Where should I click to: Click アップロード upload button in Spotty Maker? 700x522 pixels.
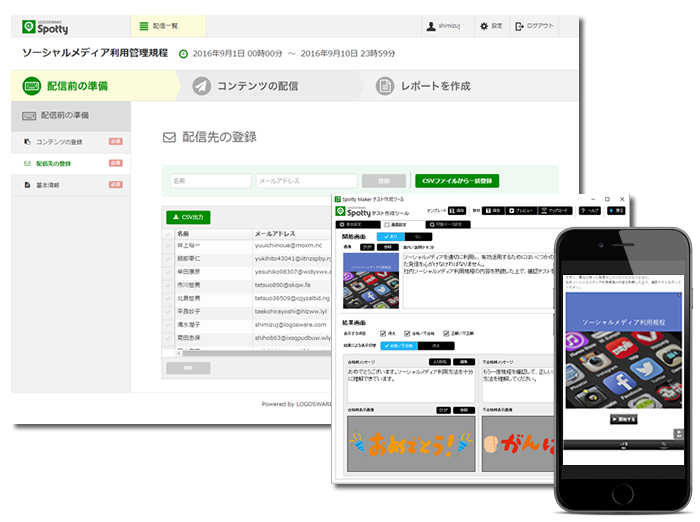pyautogui.click(x=555, y=211)
